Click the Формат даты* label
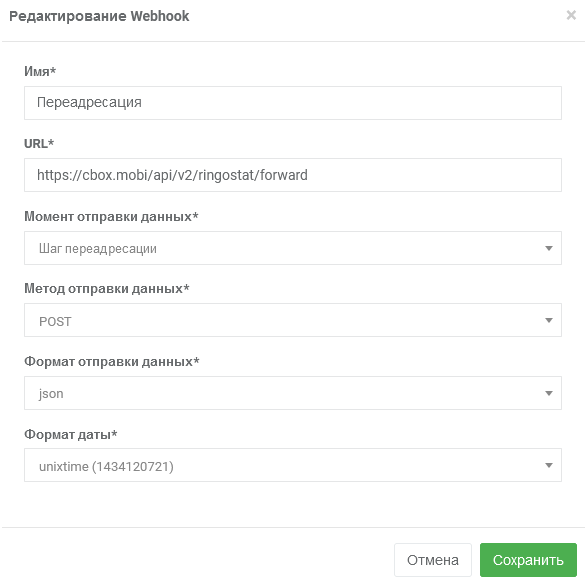 coord(71,434)
